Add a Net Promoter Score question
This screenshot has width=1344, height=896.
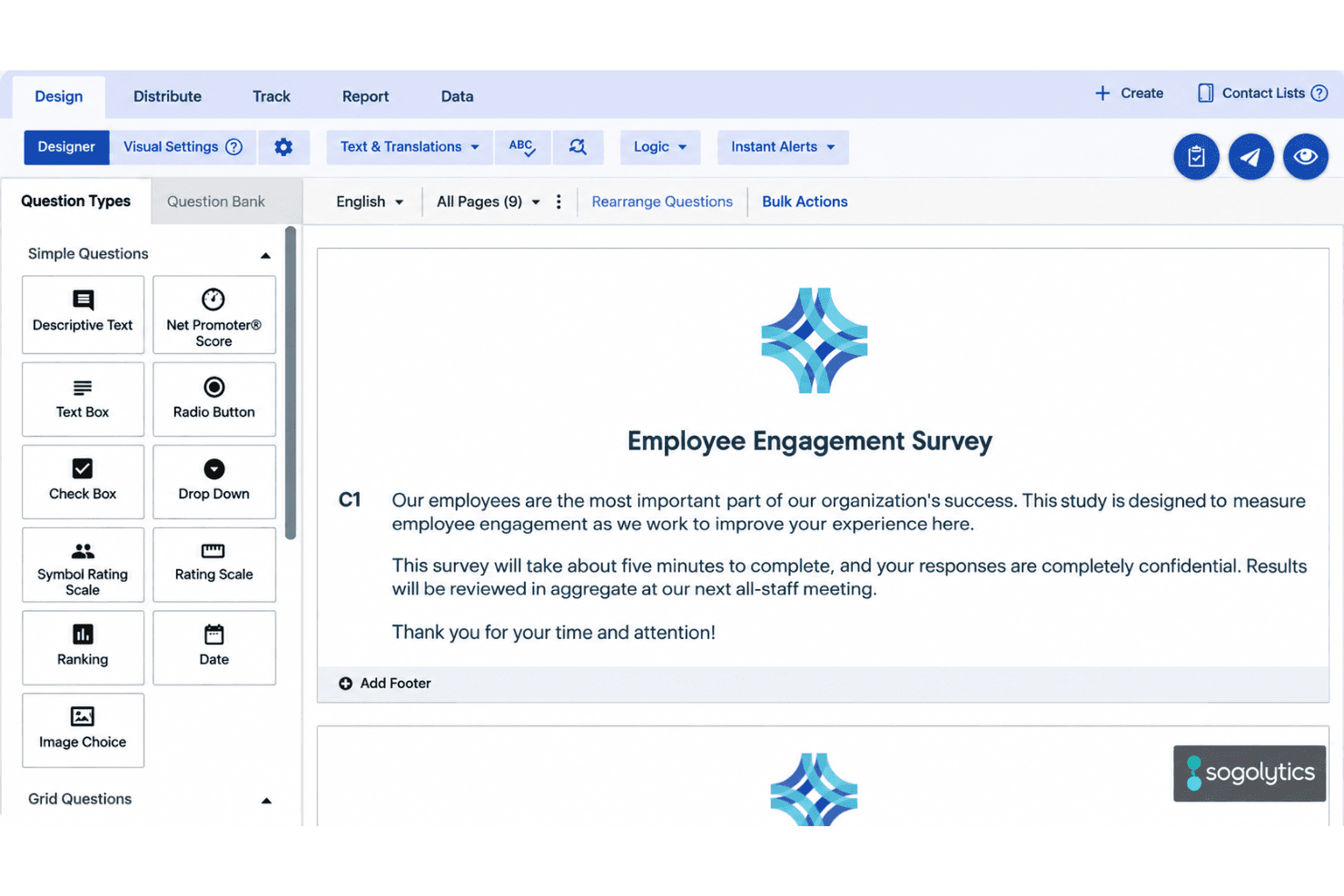214,314
